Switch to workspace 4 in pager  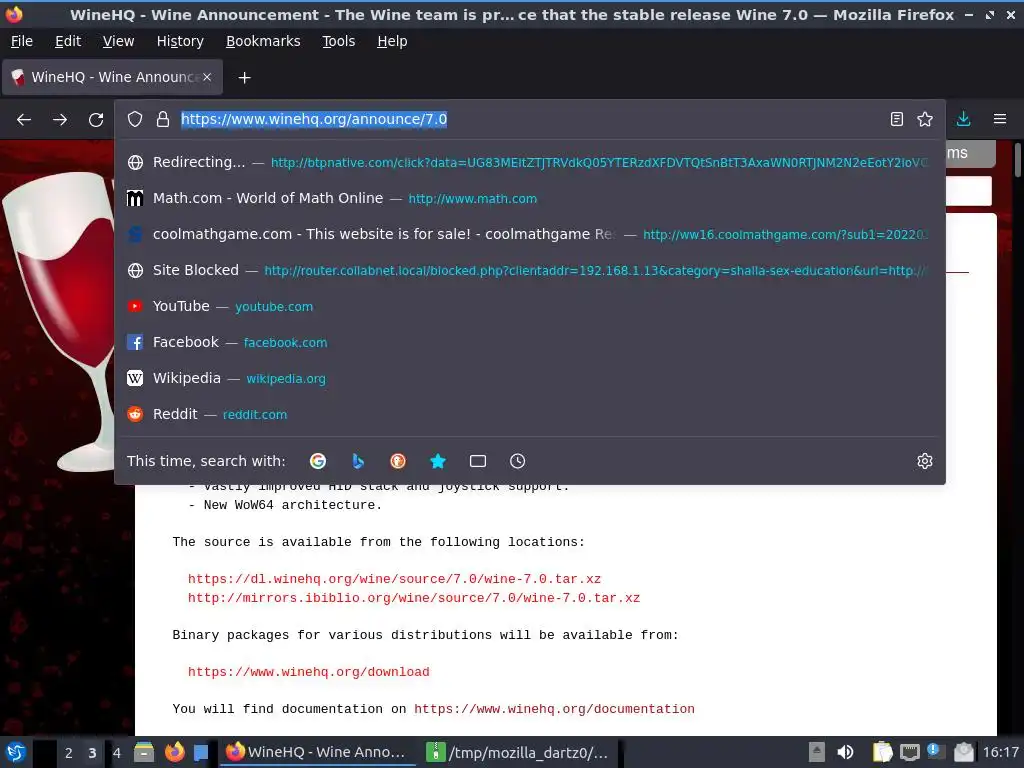[x=117, y=753]
